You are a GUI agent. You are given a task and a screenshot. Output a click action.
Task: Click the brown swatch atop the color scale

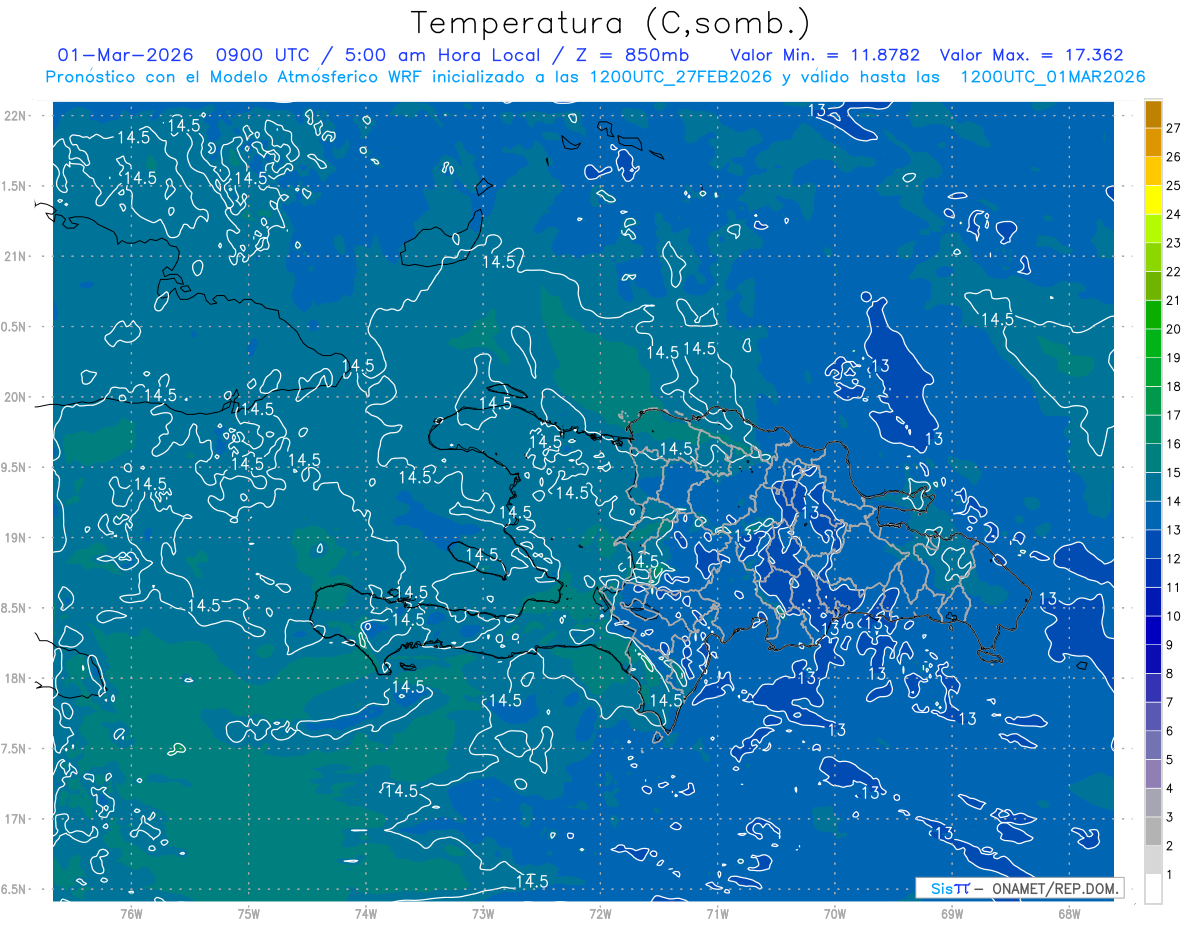1153,114
